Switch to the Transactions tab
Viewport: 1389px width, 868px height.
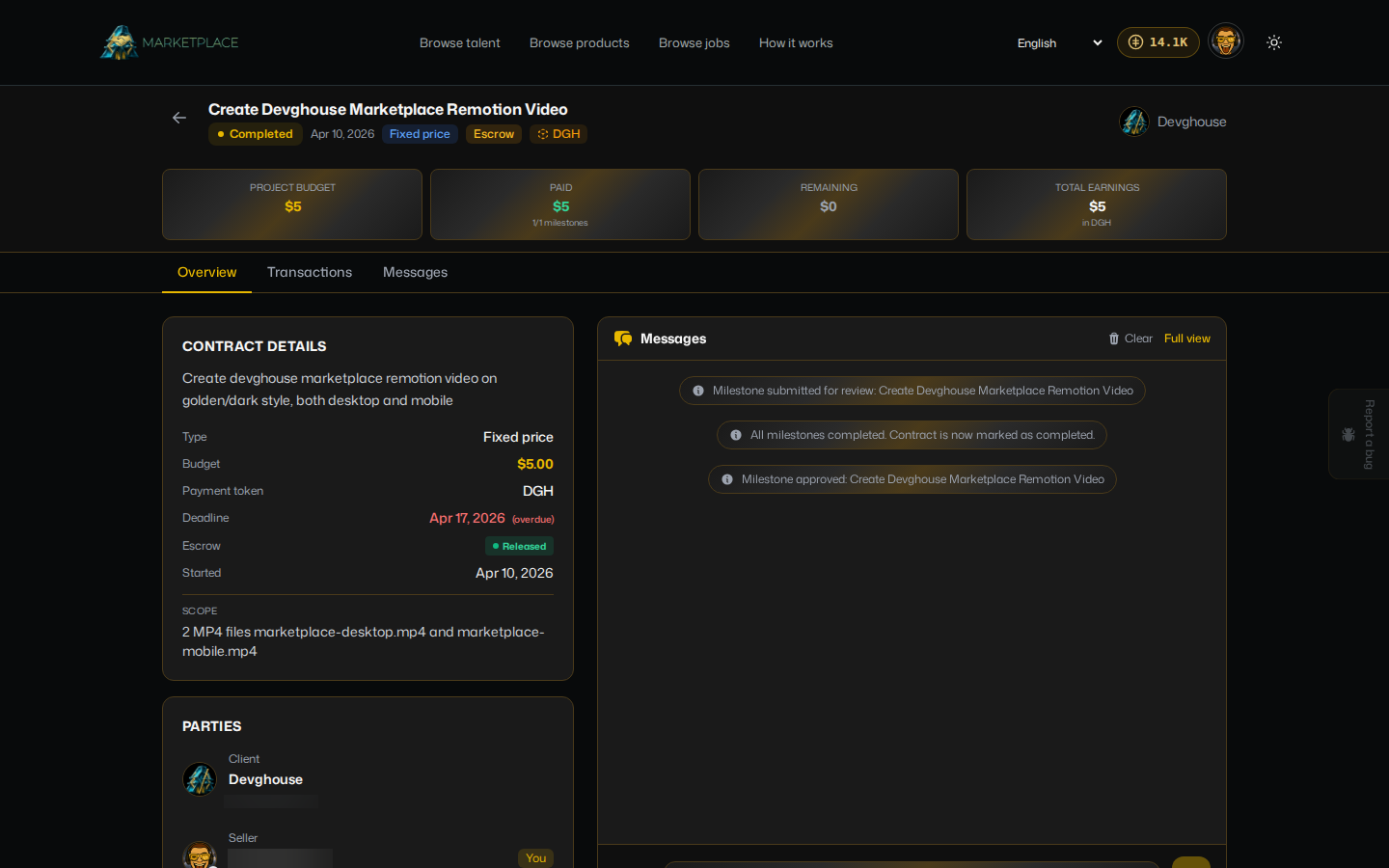(310, 273)
